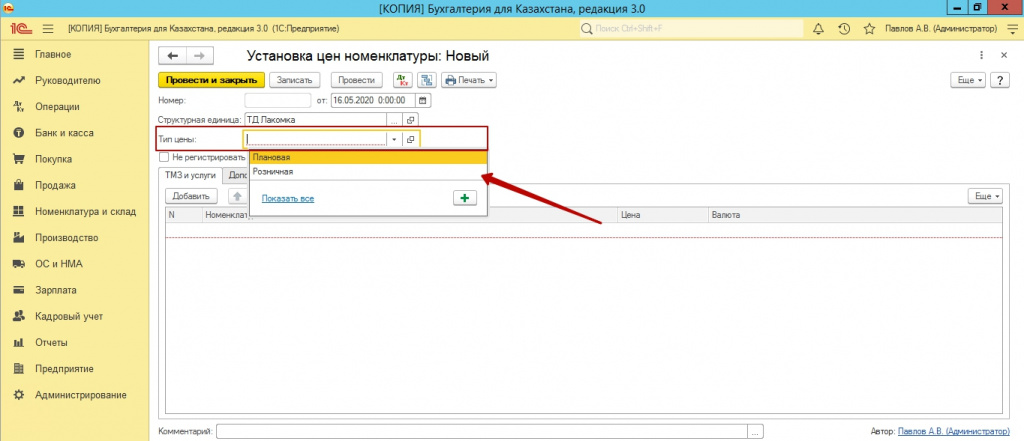Close the Установка цен form tab
Screen dimensions: 1024x441
point(1004,56)
